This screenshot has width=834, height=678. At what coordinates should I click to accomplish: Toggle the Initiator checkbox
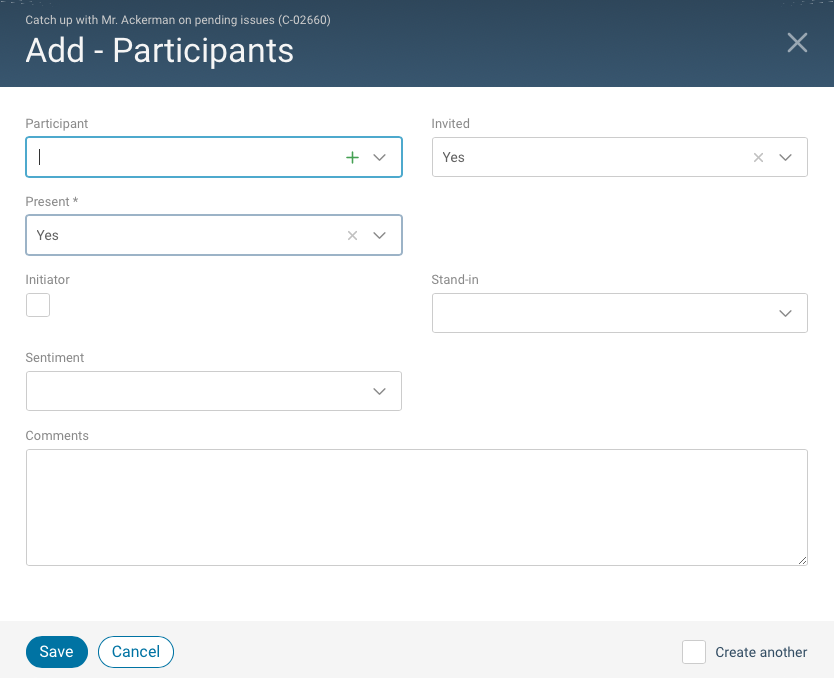(37, 305)
